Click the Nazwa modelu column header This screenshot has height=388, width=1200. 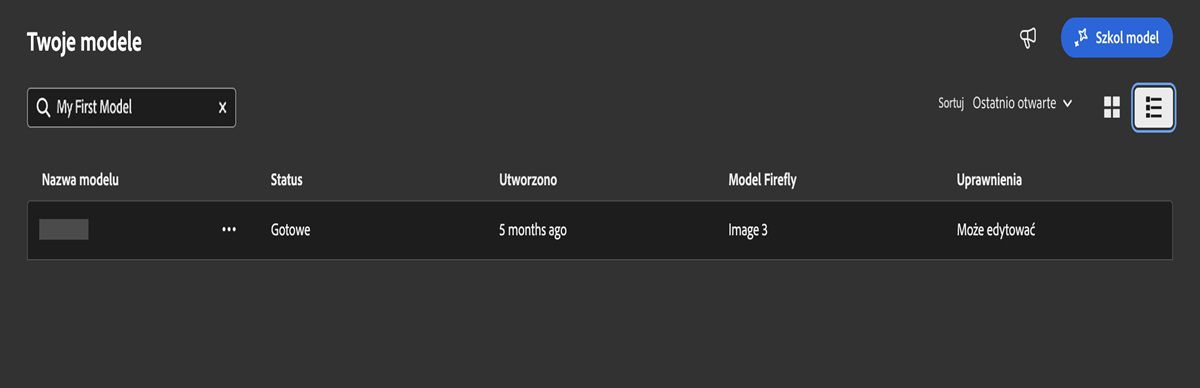pyautogui.click(x=81, y=180)
